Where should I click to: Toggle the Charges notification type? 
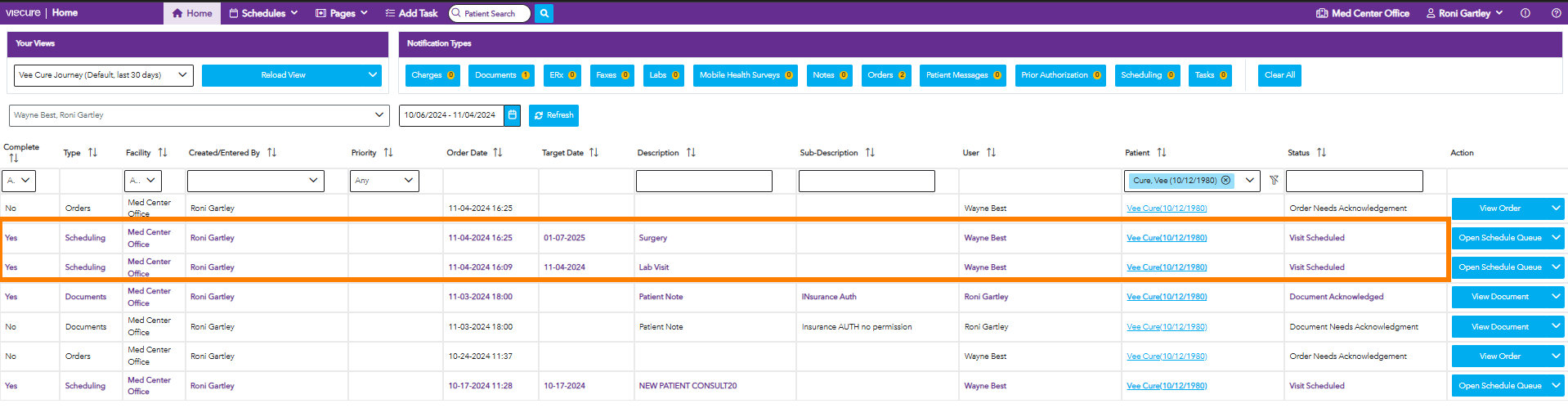[432, 75]
